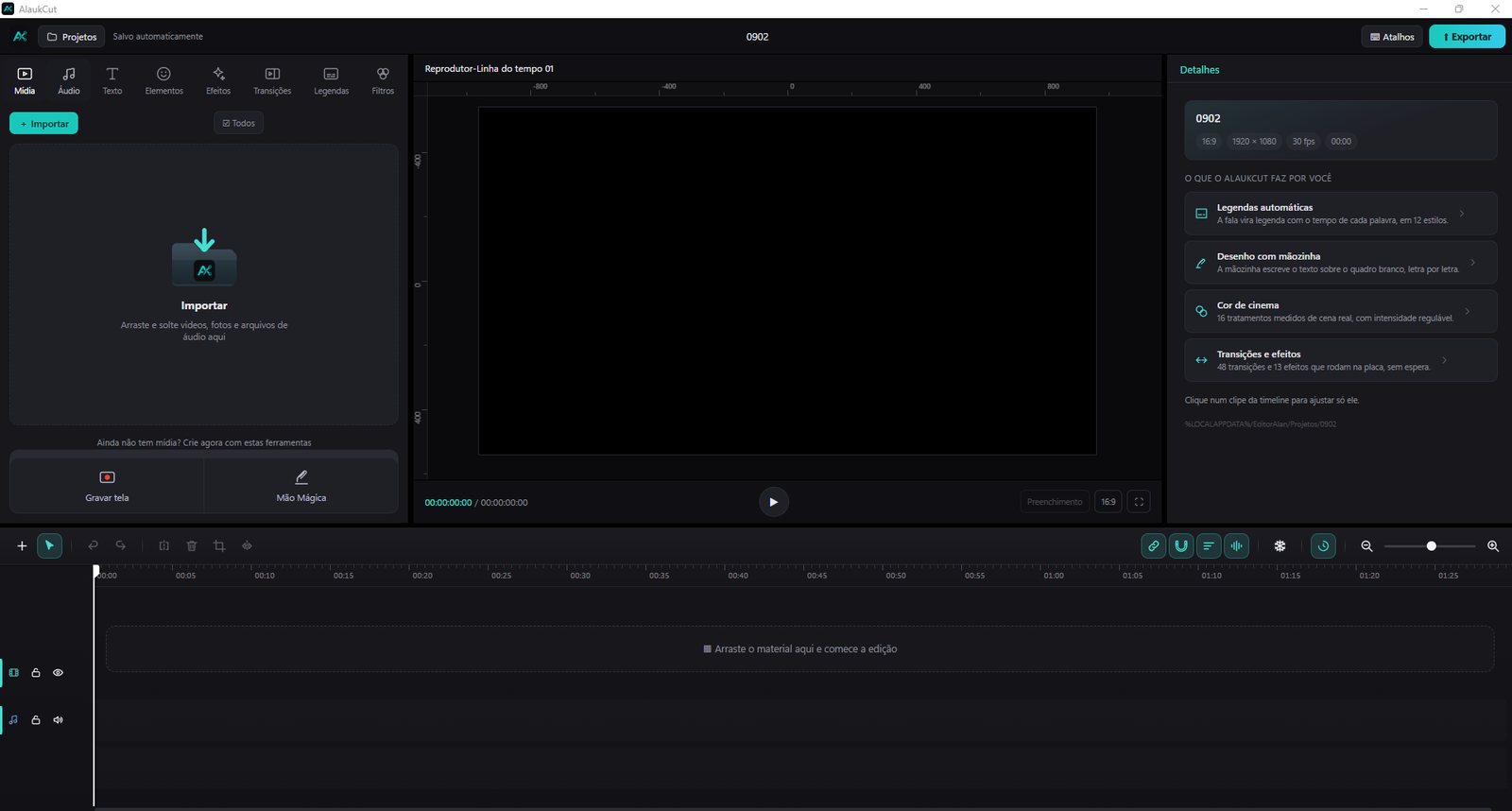
Task: Click the undo arrow in timeline toolbar
Action: [93, 545]
